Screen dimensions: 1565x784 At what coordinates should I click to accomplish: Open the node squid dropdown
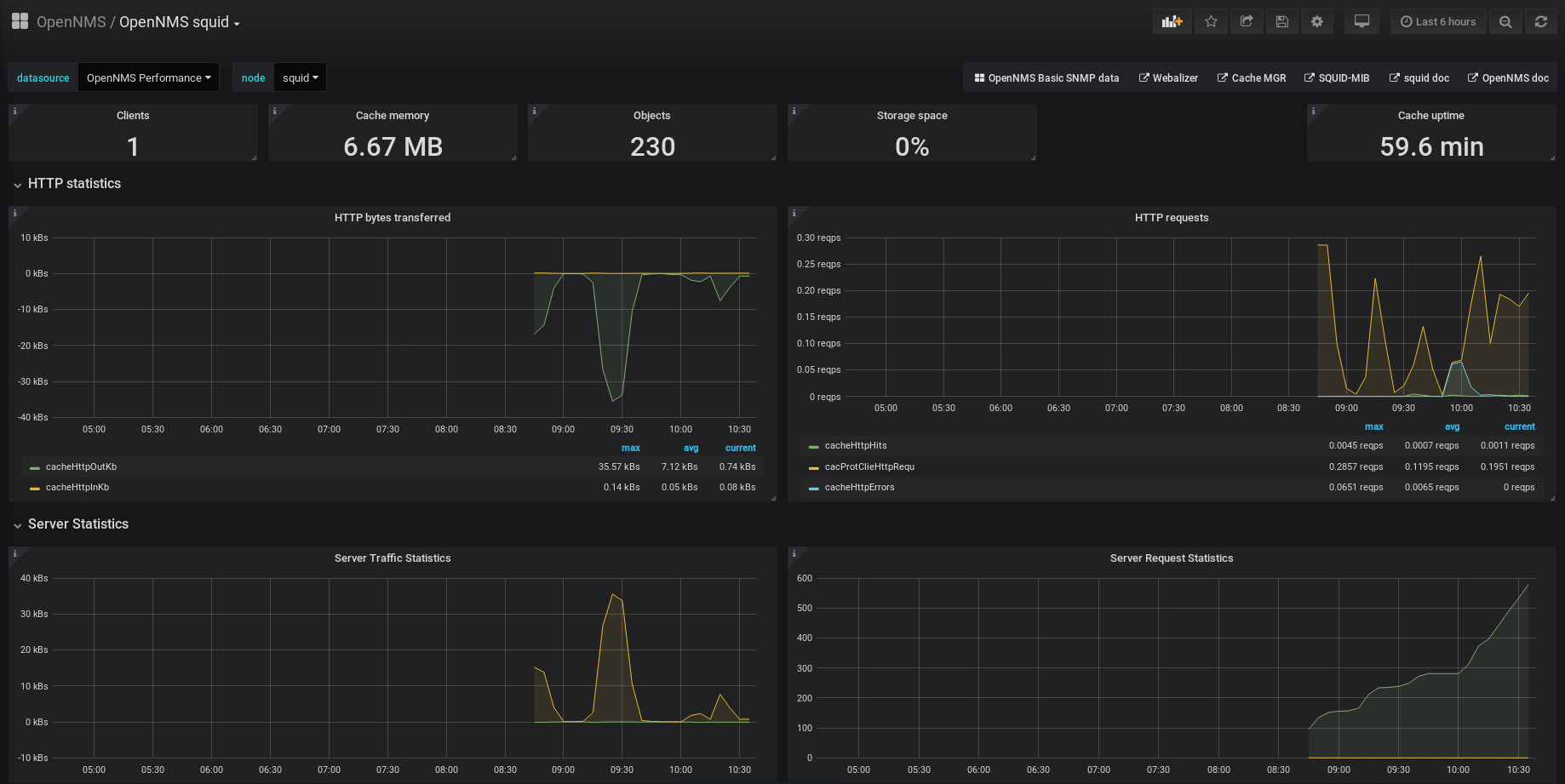300,77
